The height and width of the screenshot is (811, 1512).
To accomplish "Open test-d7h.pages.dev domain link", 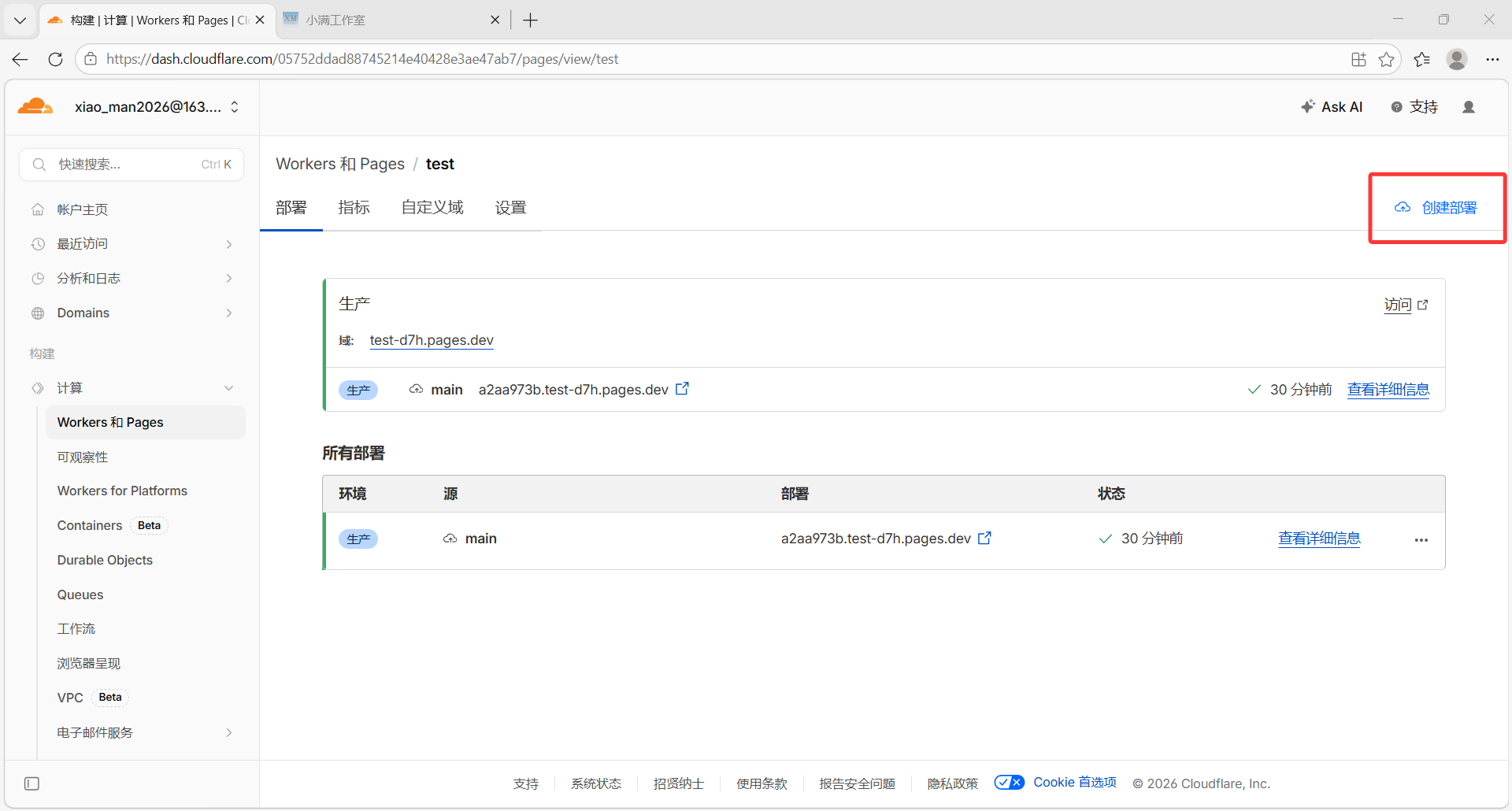I will (432, 340).
